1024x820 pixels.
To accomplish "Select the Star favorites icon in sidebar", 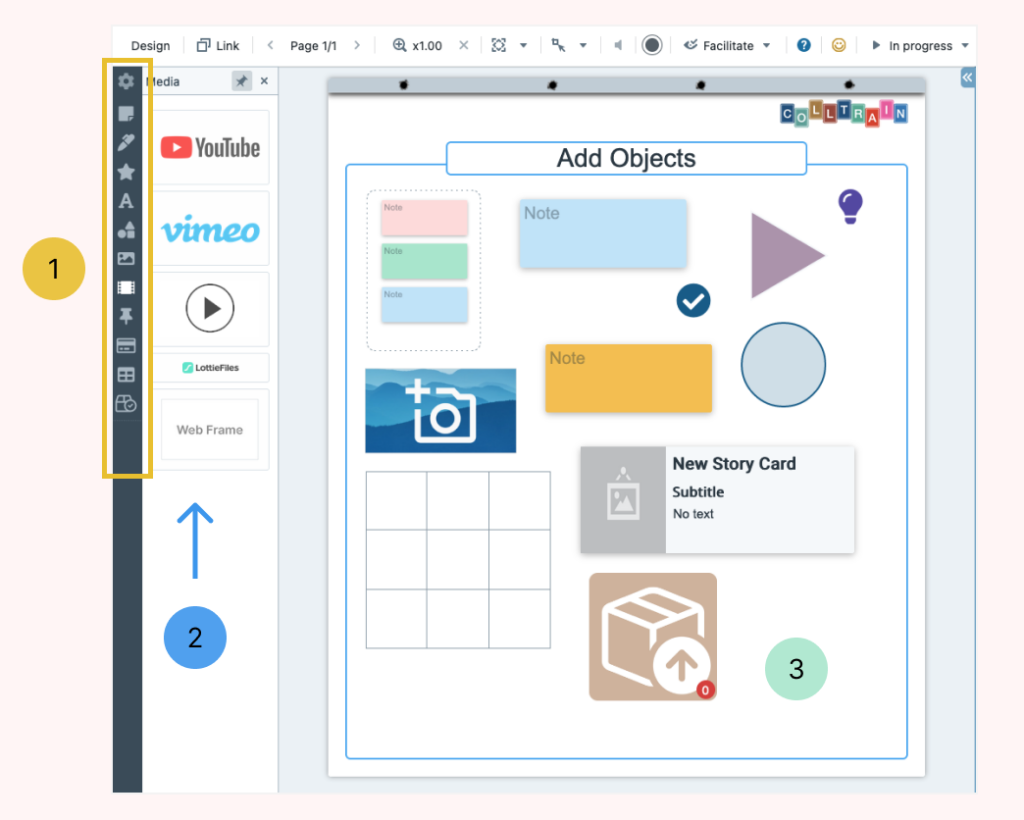I will (x=126, y=171).
